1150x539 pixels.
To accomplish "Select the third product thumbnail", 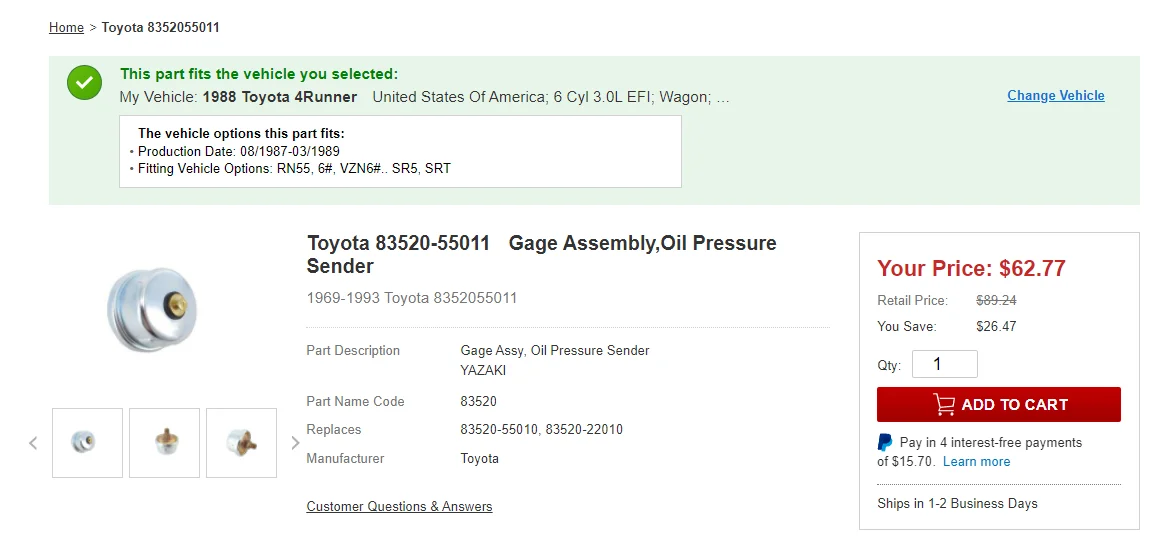I will [x=241, y=443].
